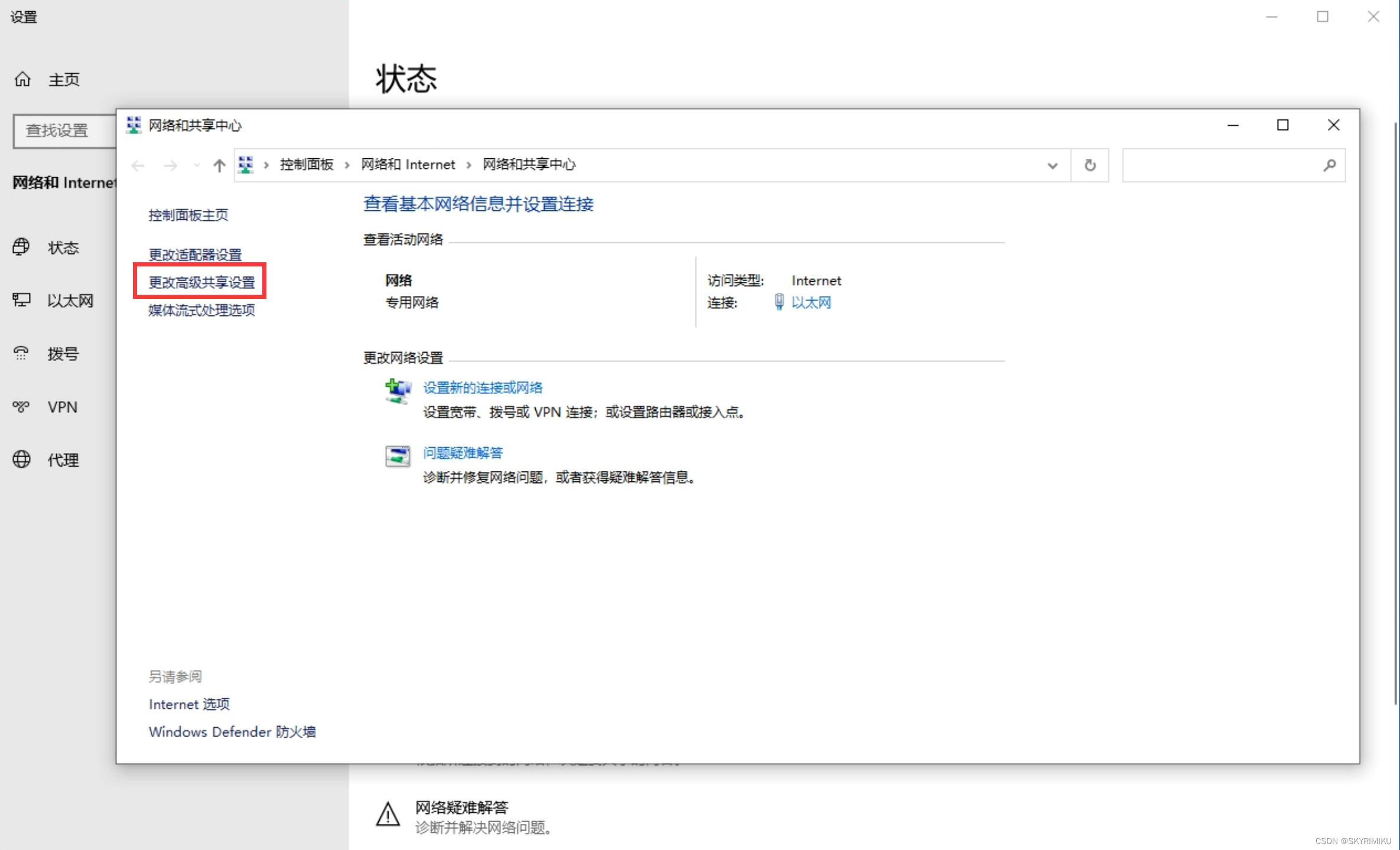
Task: Open the 以太网 connection link
Action: pyautogui.click(x=811, y=302)
